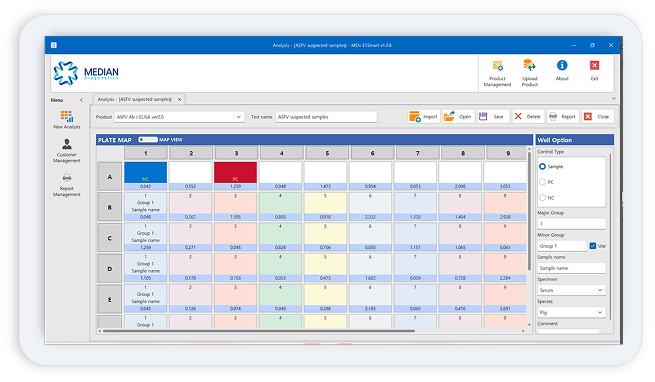Click the Import button icon
This screenshot has height=382, width=655.
[415, 117]
